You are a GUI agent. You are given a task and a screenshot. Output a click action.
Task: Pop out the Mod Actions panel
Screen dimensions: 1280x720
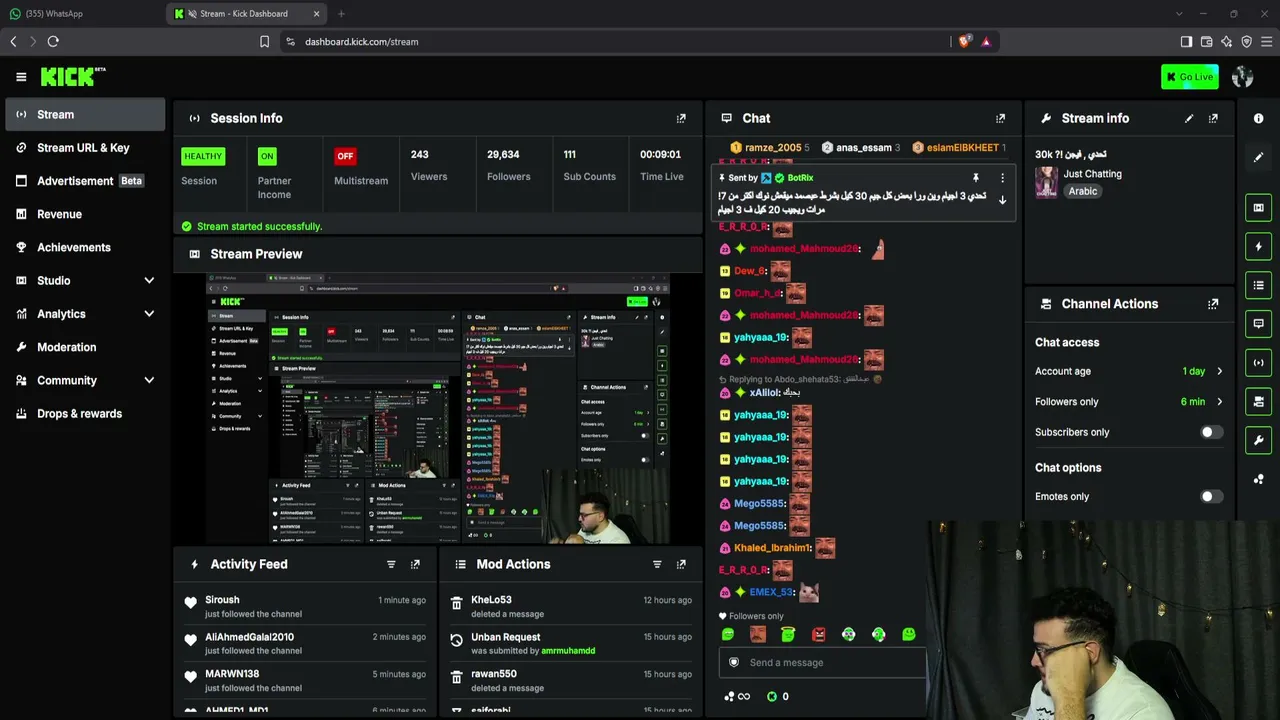[681, 564]
